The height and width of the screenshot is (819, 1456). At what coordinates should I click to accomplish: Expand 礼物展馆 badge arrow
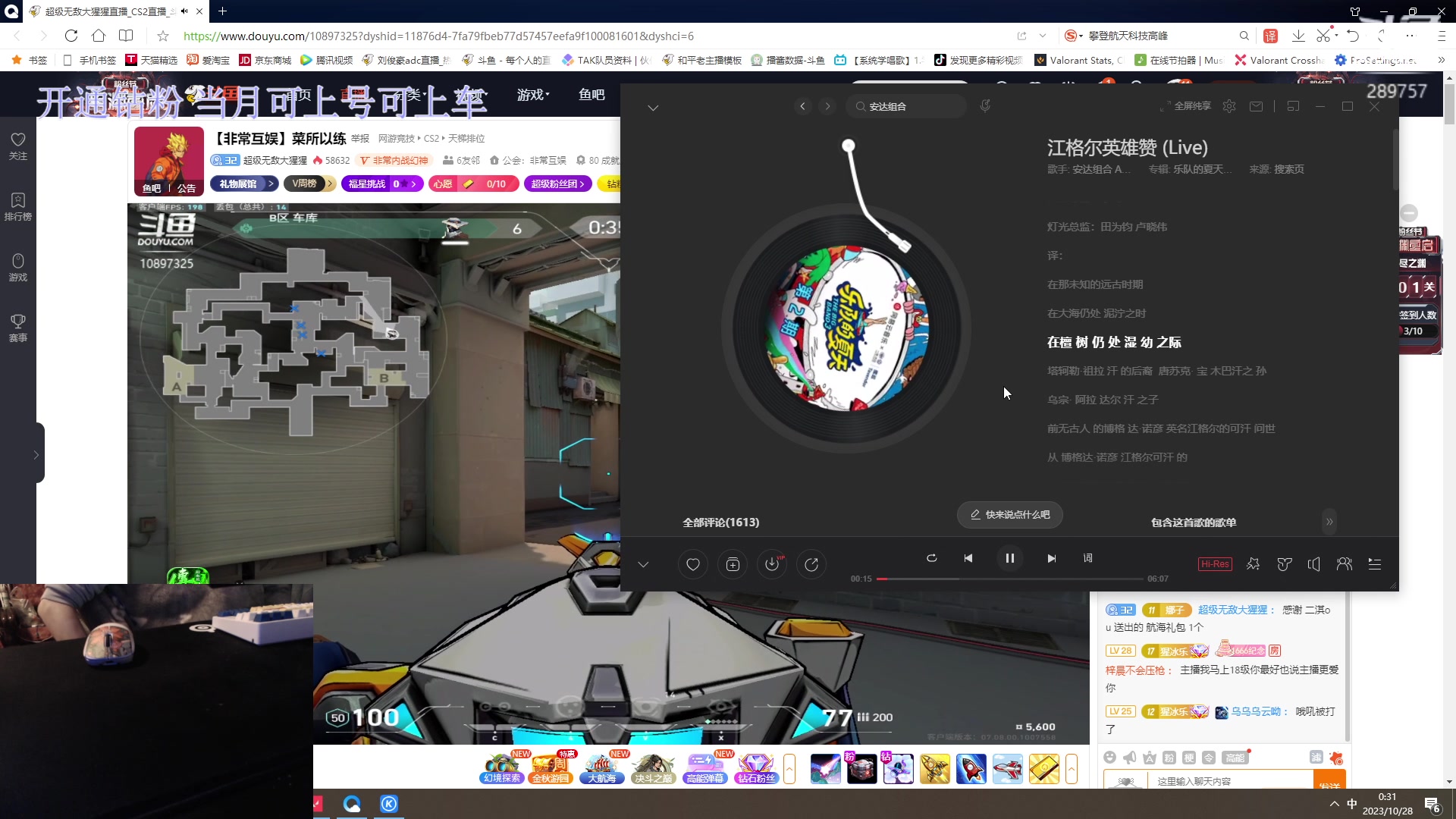270,184
